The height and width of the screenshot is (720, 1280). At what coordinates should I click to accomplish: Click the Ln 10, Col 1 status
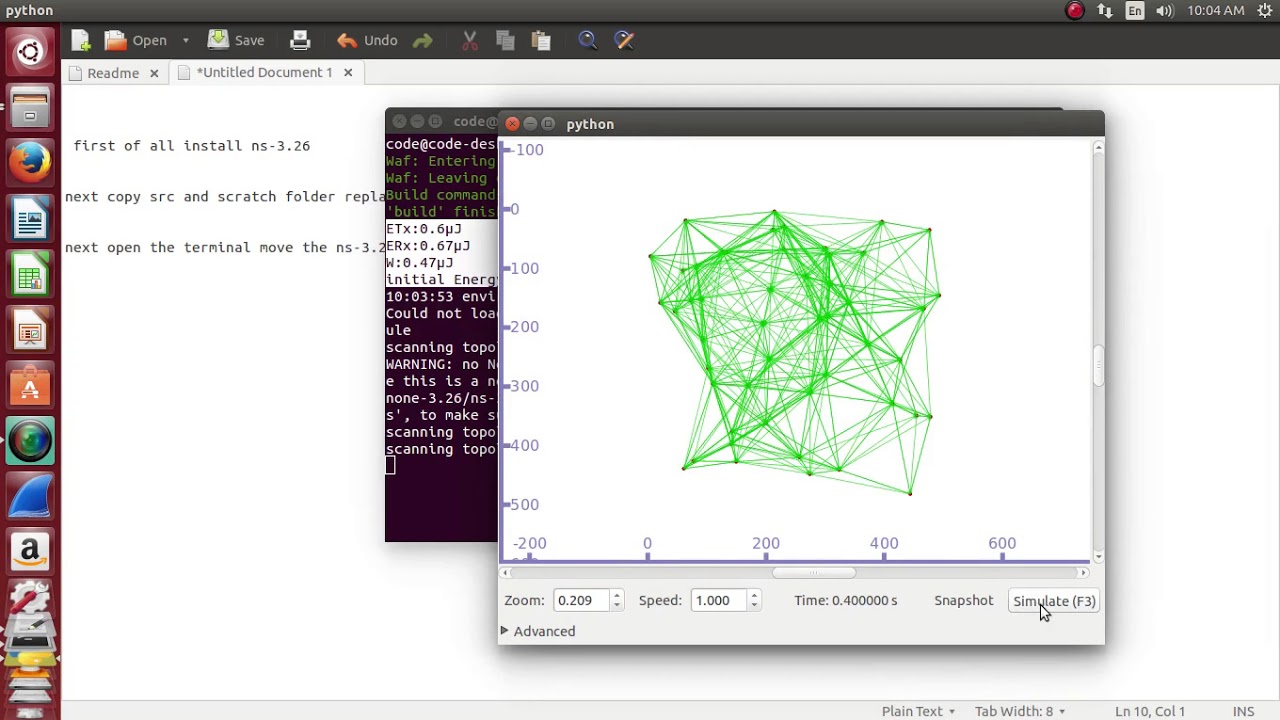click(1150, 711)
